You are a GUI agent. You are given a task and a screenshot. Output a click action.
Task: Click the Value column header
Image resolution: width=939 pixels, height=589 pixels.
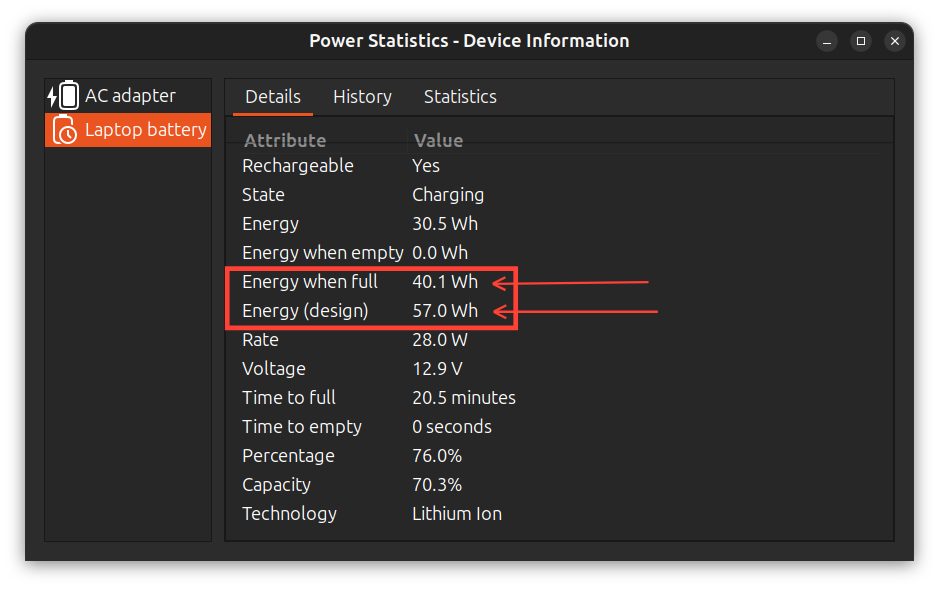[438, 140]
